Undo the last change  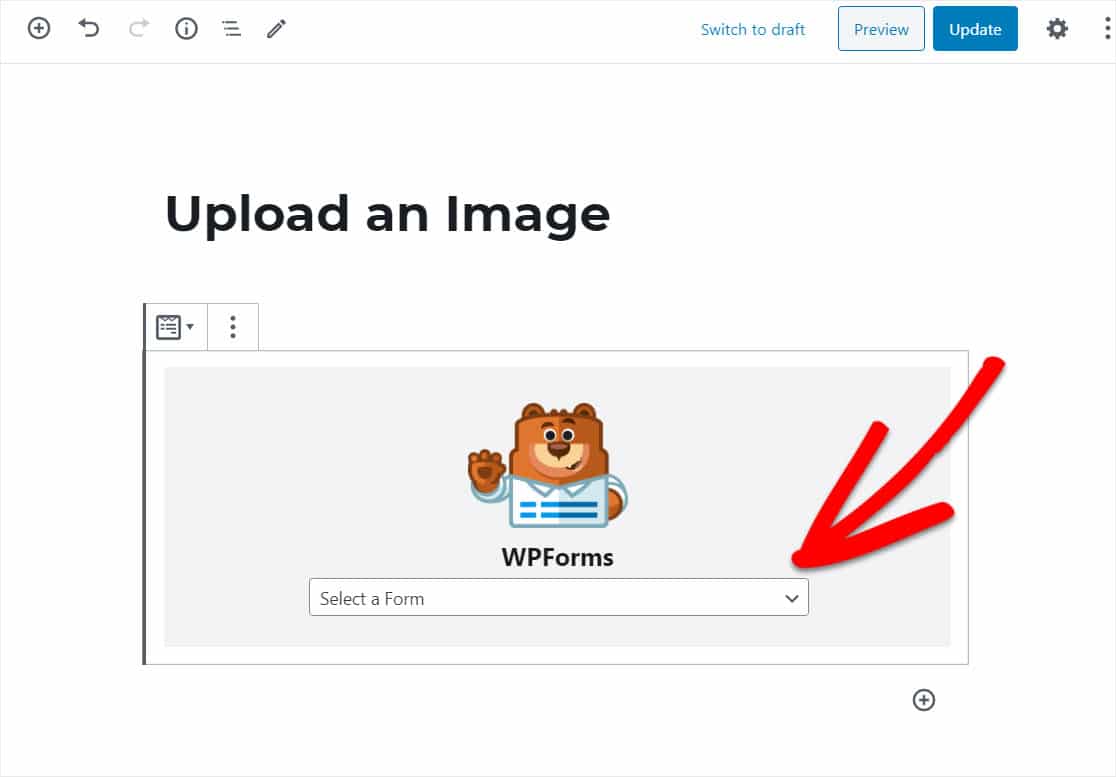[x=89, y=28]
